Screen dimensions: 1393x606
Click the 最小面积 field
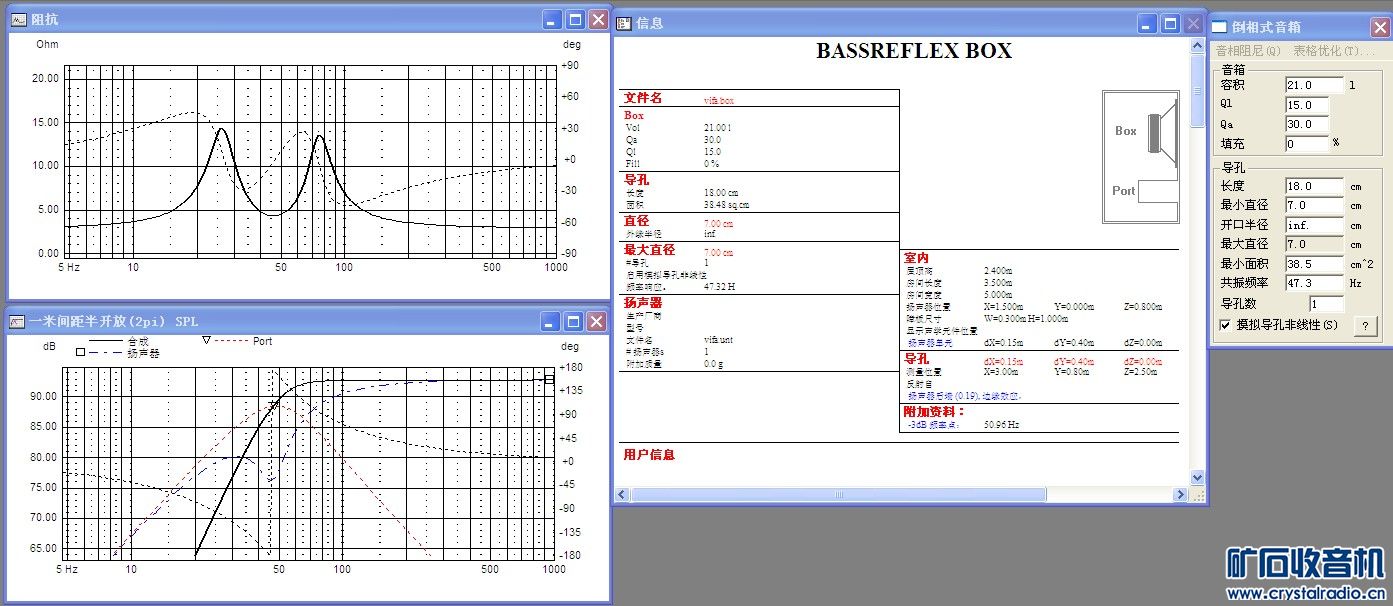coord(1314,264)
